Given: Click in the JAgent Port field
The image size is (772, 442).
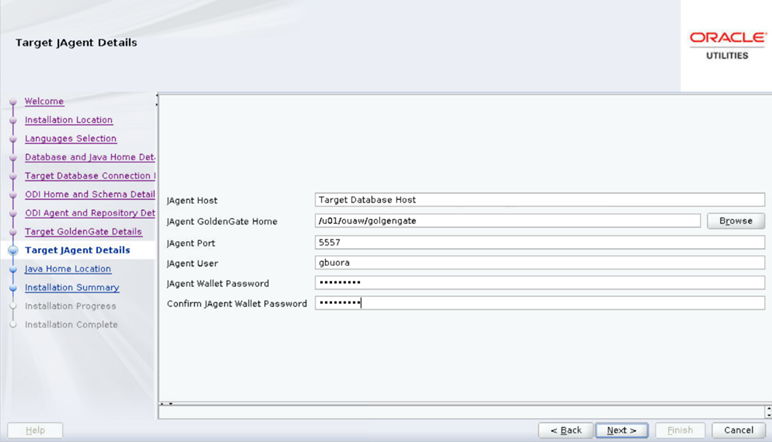Looking at the screenshot, I should [x=540, y=242].
